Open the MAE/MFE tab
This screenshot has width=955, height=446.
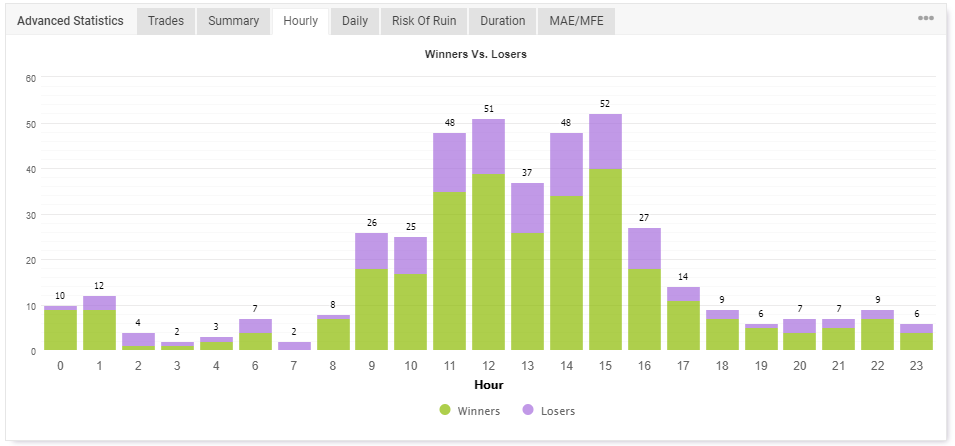576,21
